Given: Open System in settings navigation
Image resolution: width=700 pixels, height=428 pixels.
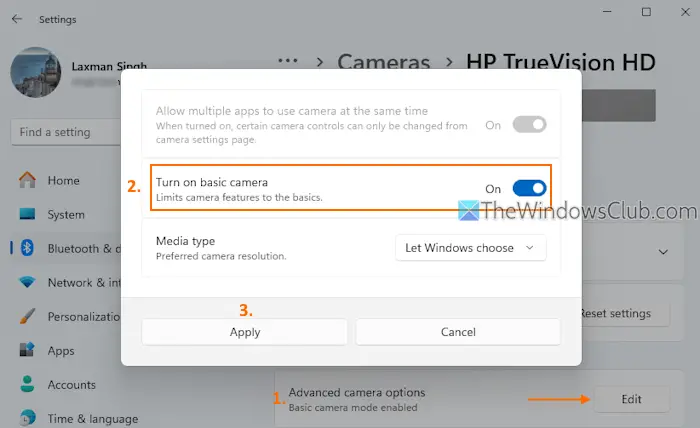Looking at the screenshot, I should click(66, 215).
